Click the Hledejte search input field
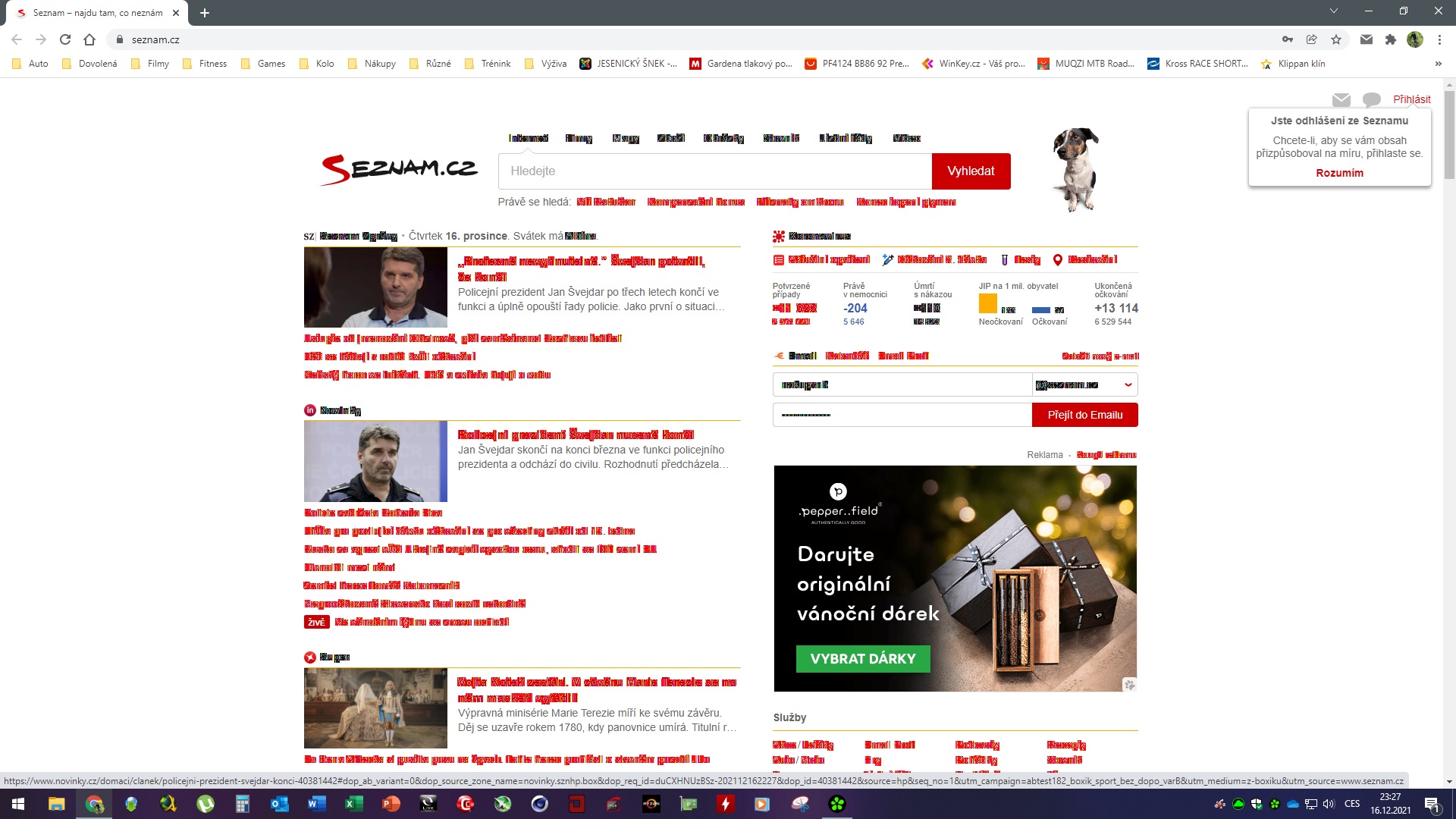The width and height of the screenshot is (1456, 819). coord(714,171)
